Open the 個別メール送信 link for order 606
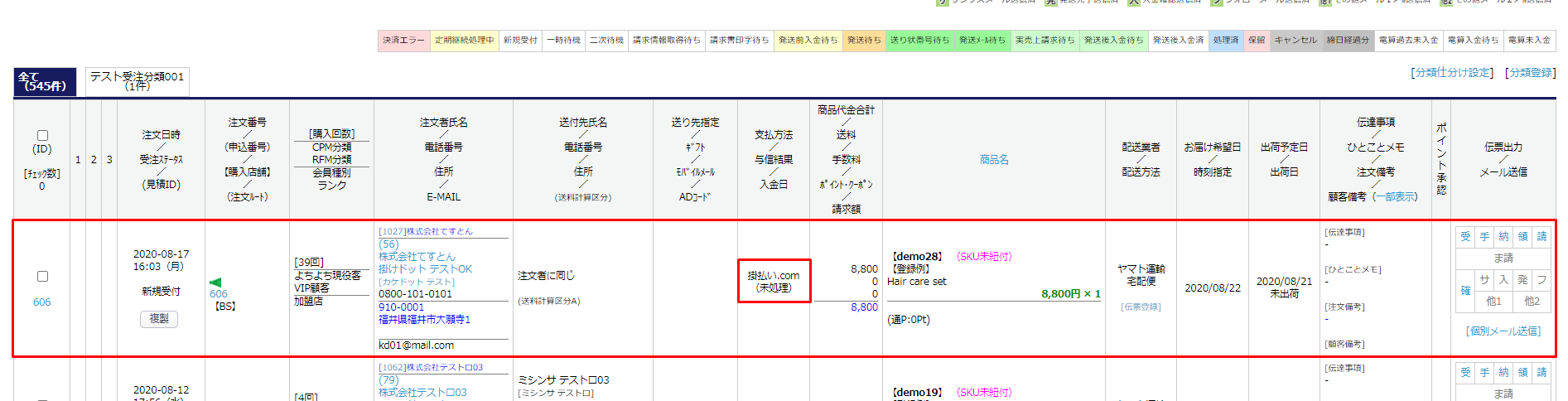This screenshot has width=1568, height=401. coord(1503,331)
